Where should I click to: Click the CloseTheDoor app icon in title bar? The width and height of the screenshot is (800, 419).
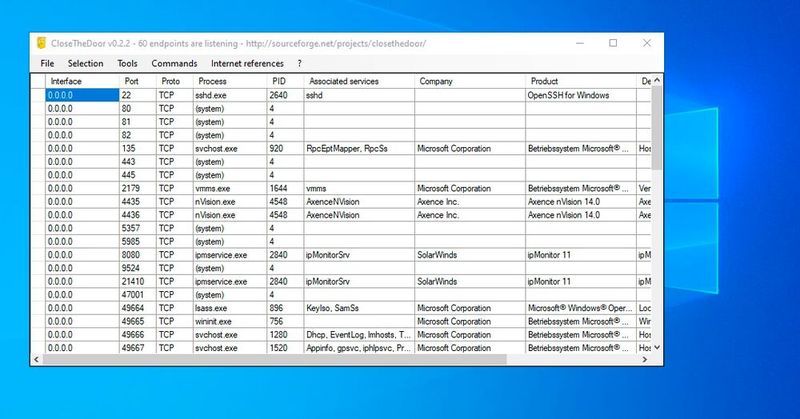tap(41, 43)
